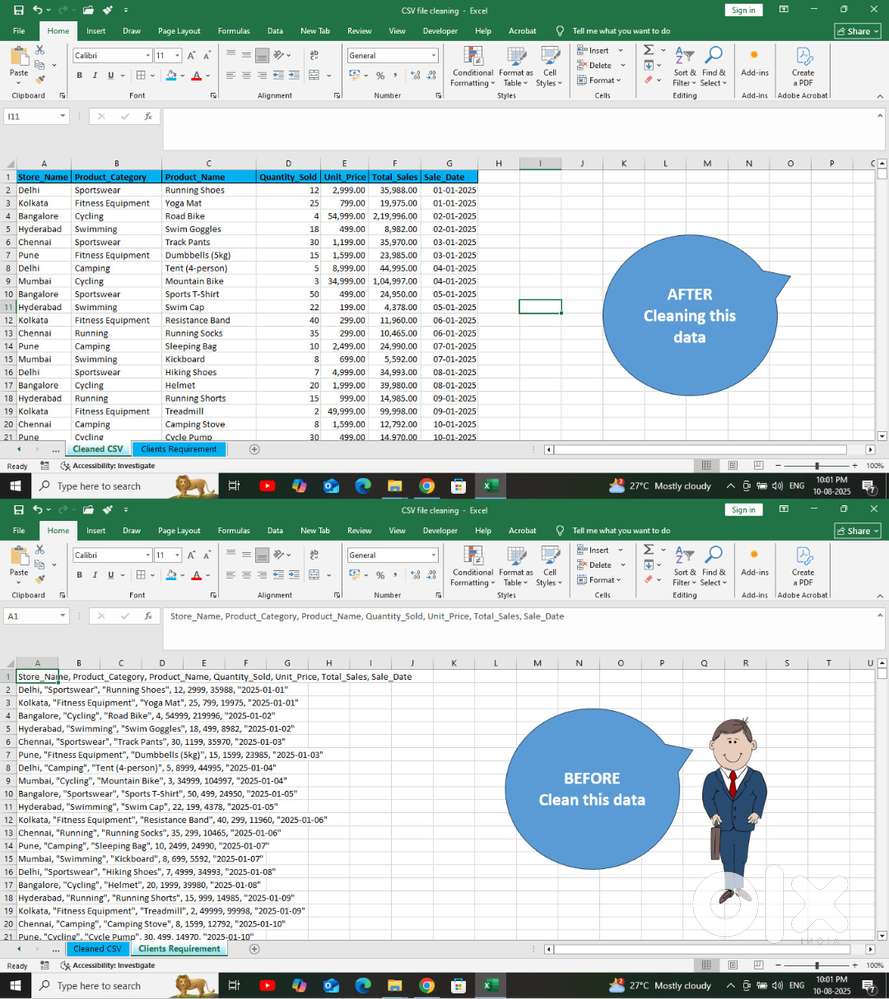The image size is (889, 999).
Task: Expand the Name Box dropdown showing I11
Action: [x=62, y=116]
